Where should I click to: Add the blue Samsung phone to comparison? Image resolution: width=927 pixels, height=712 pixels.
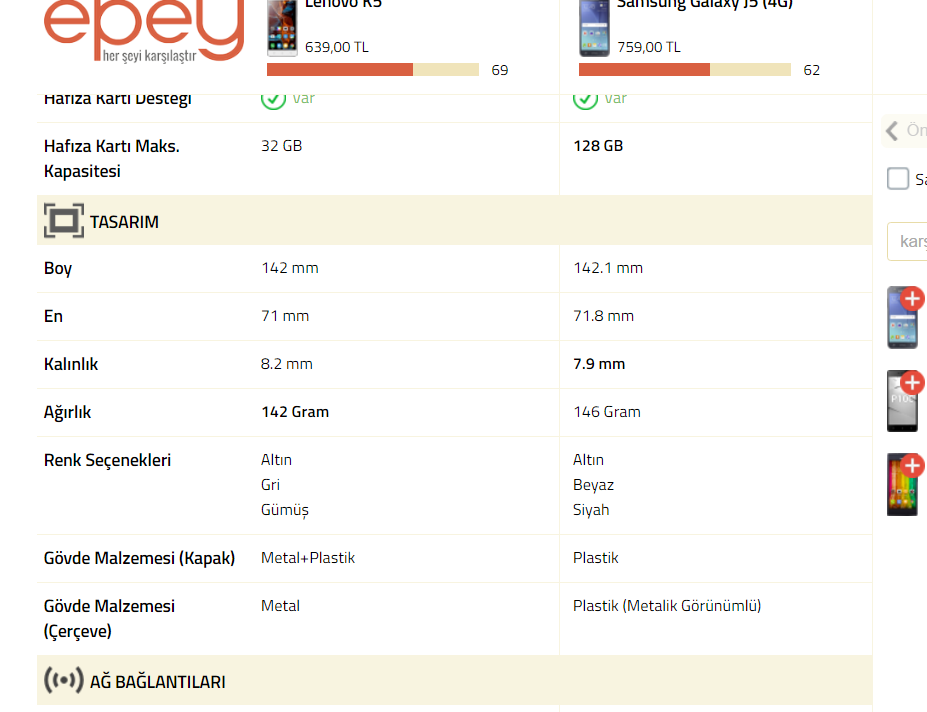[912, 299]
